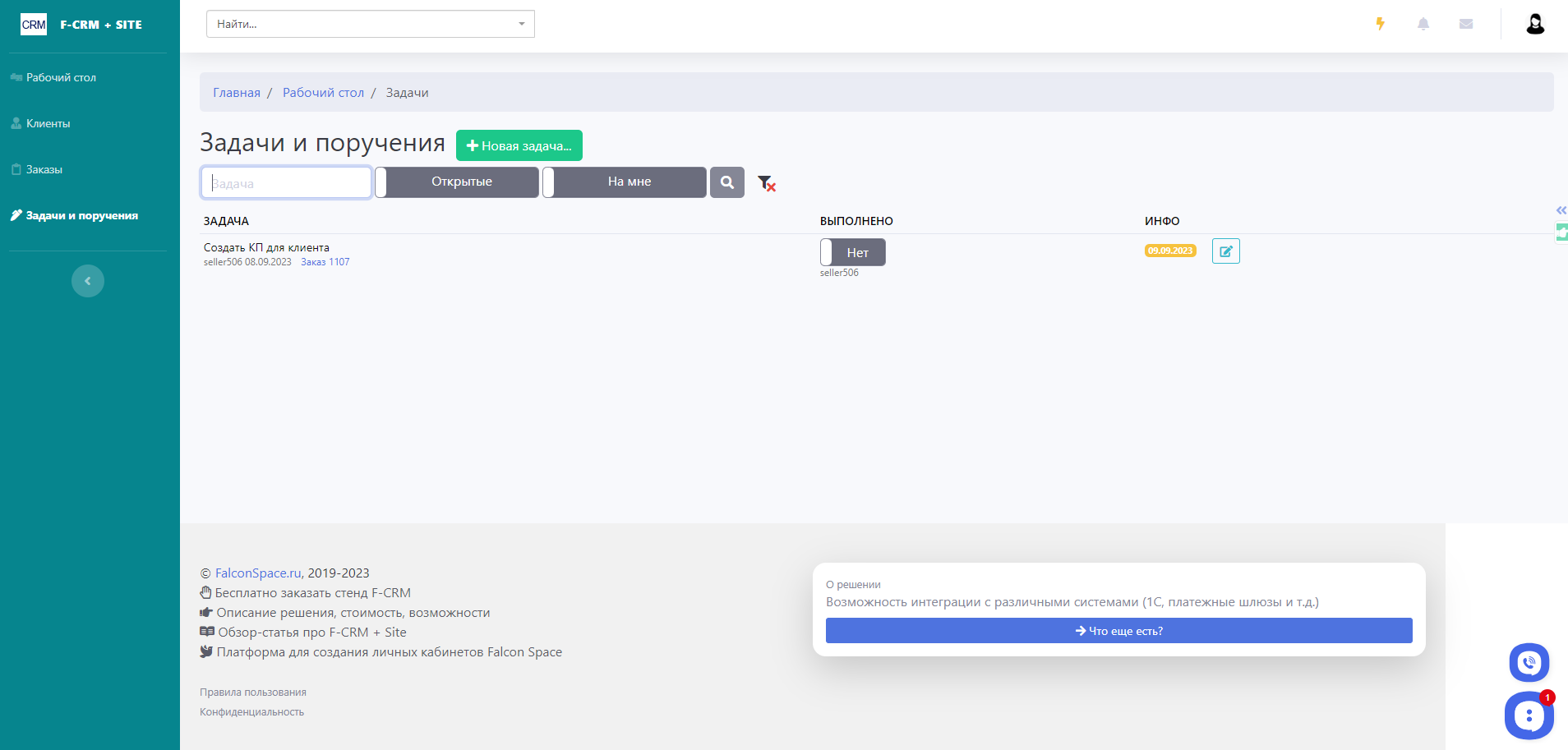Open the chat support widget
1568x750 pixels.
[1528, 715]
